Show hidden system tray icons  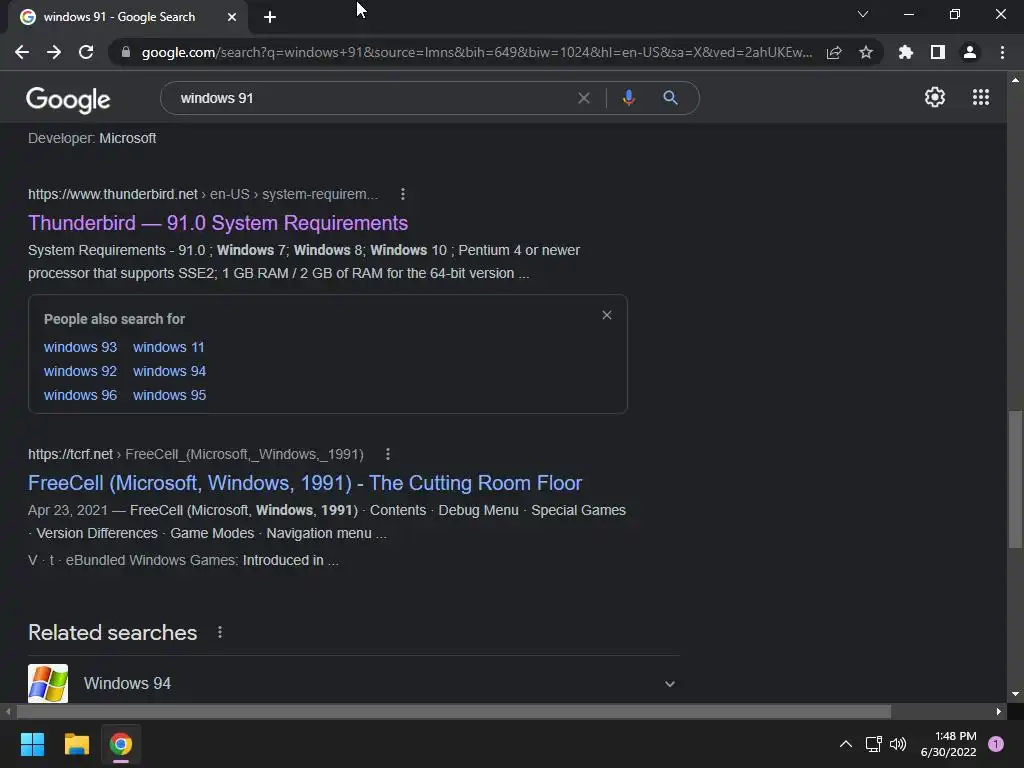point(845,744)
